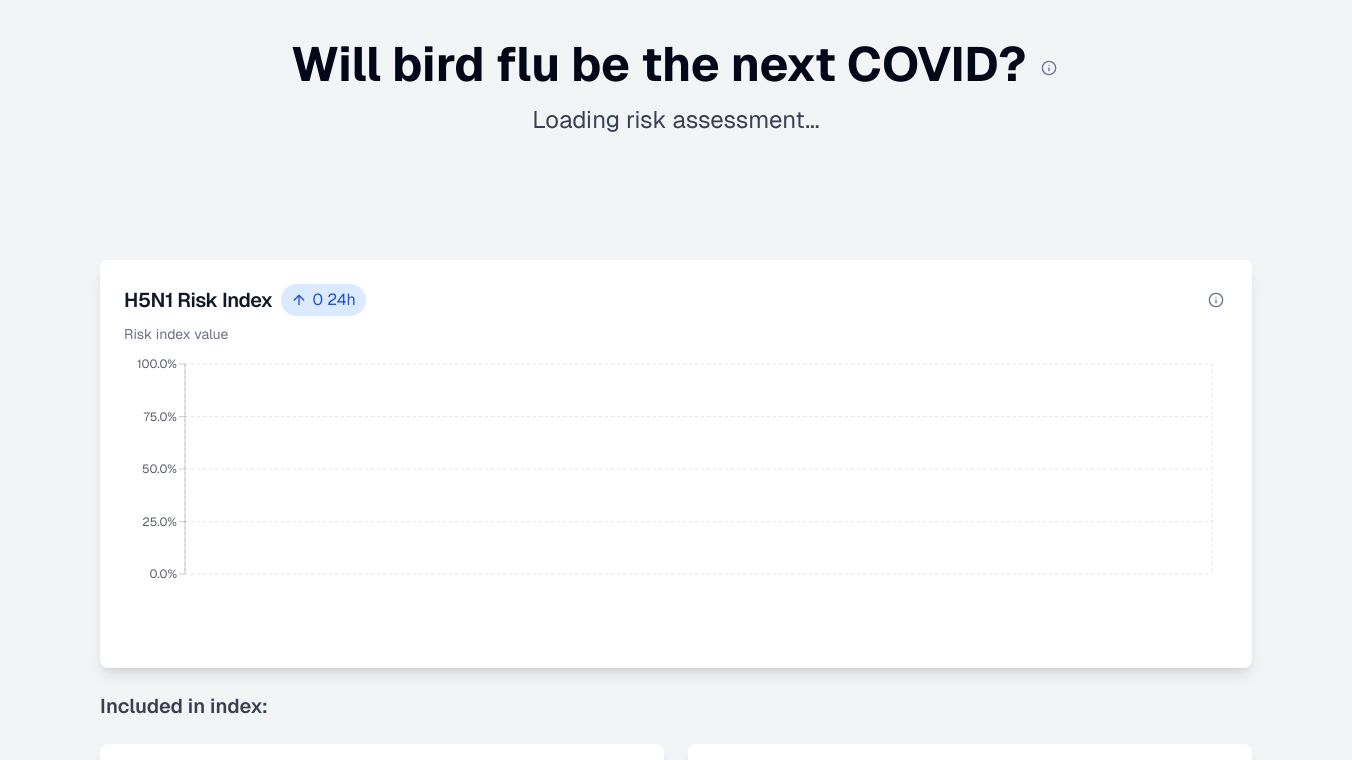Click the "0" value in the 24h badge
This screenshot has width=1352, height=760.
tap(317, 300)
